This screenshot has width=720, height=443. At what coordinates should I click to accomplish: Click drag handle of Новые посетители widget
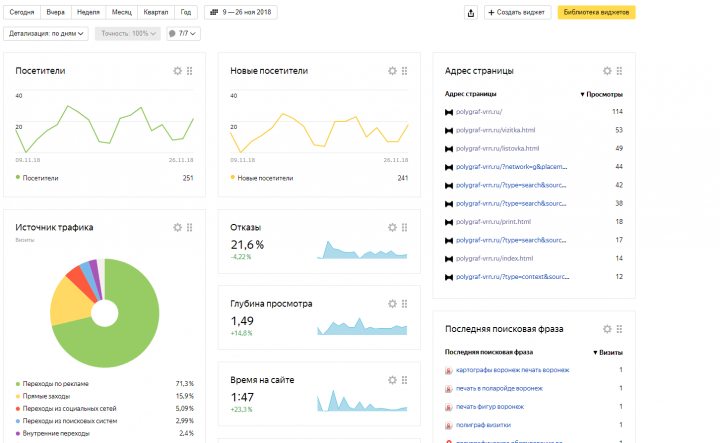[405, 71]
